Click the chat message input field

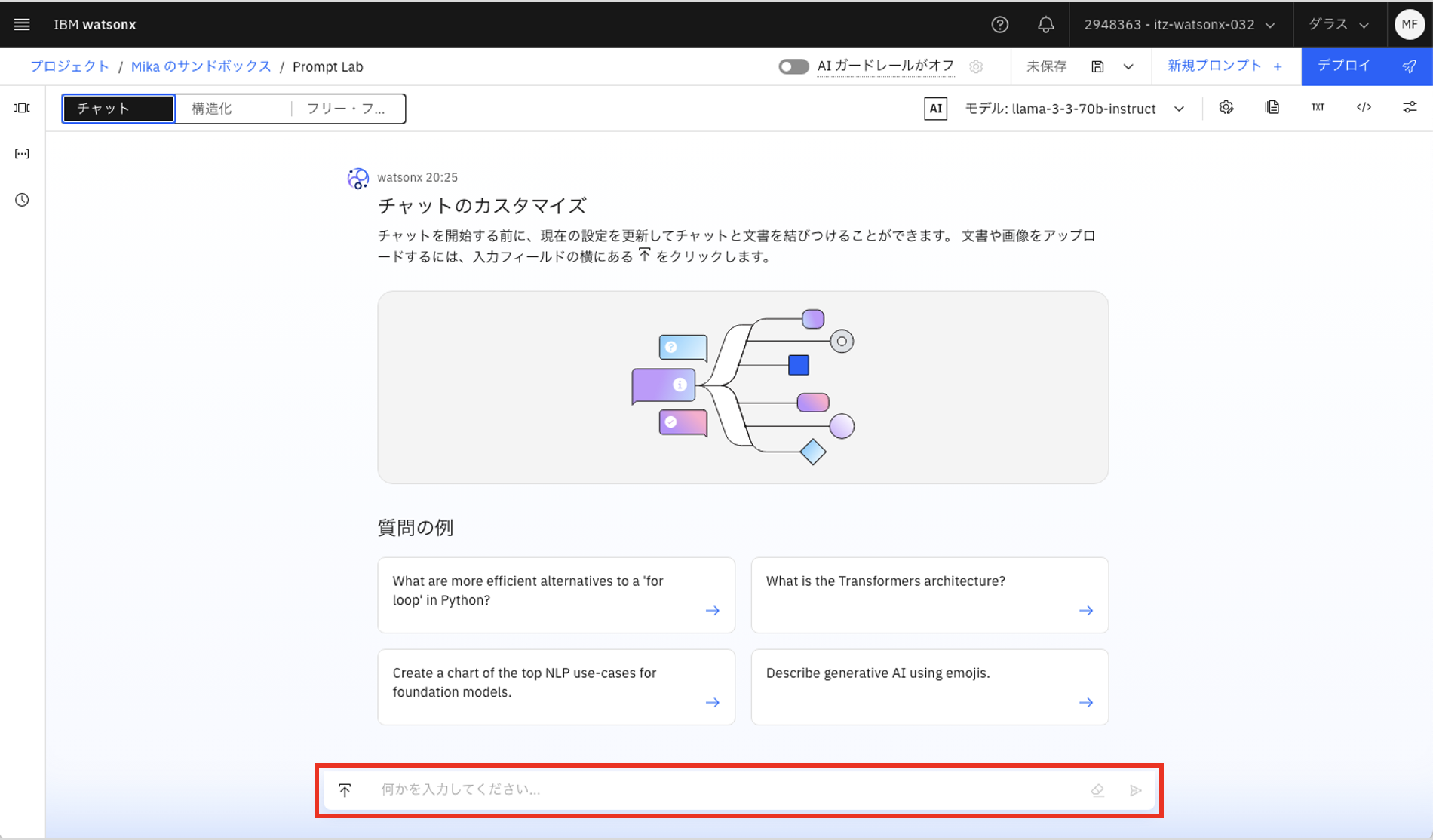[x=724, y=789]
